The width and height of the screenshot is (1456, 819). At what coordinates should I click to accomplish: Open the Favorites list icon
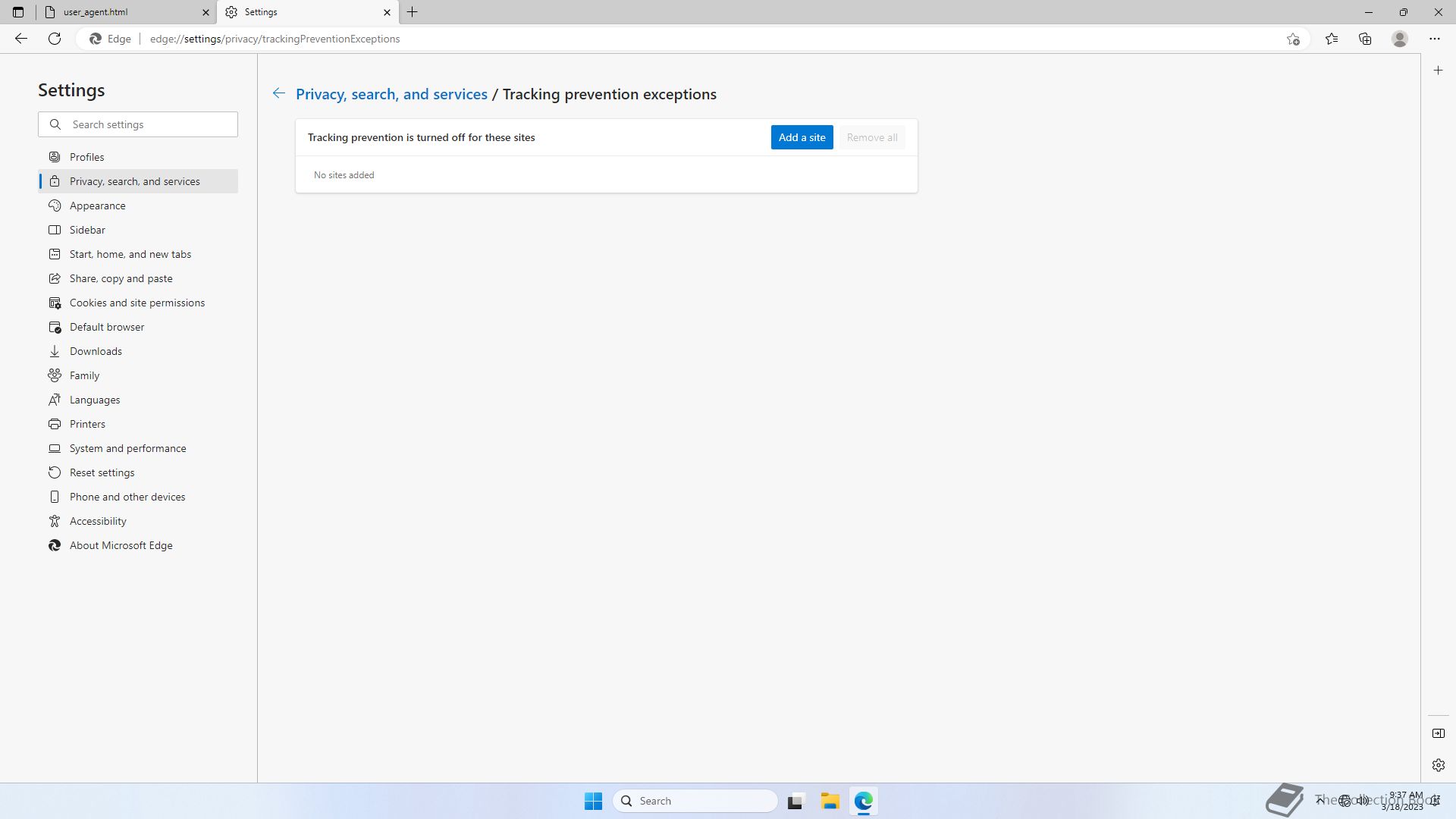point(1332,39)
